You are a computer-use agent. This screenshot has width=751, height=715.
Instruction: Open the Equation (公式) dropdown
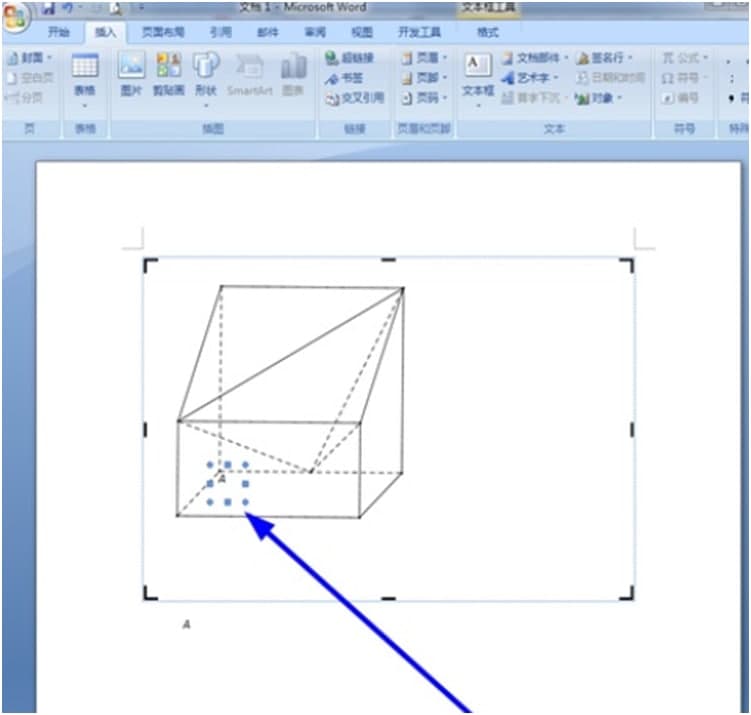(685, 58)
